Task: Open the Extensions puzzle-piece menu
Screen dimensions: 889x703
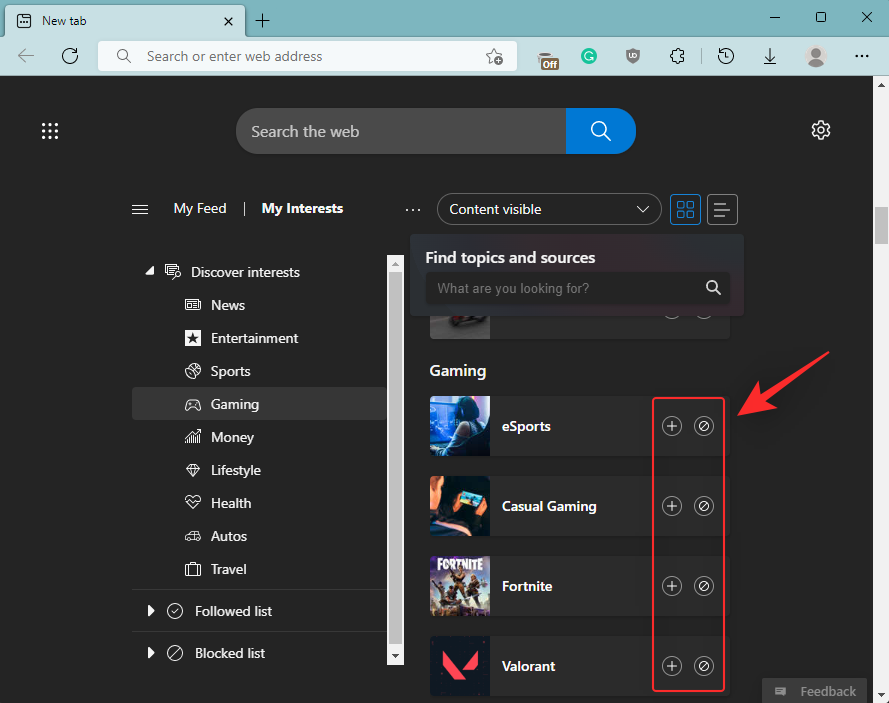Action: pyautogui.click(x=677, y=56)
